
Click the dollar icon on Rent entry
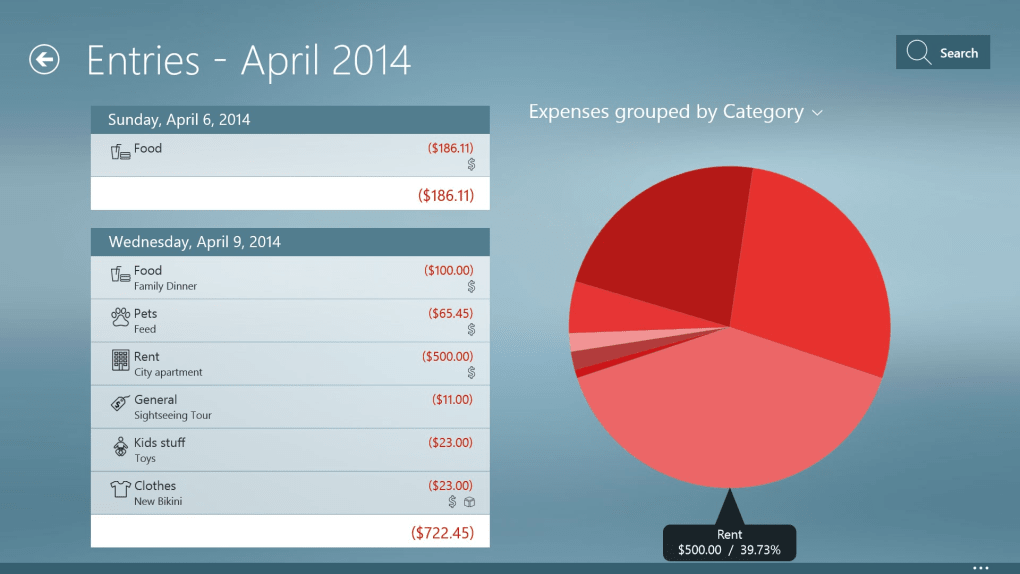click(x=471, y=373)
